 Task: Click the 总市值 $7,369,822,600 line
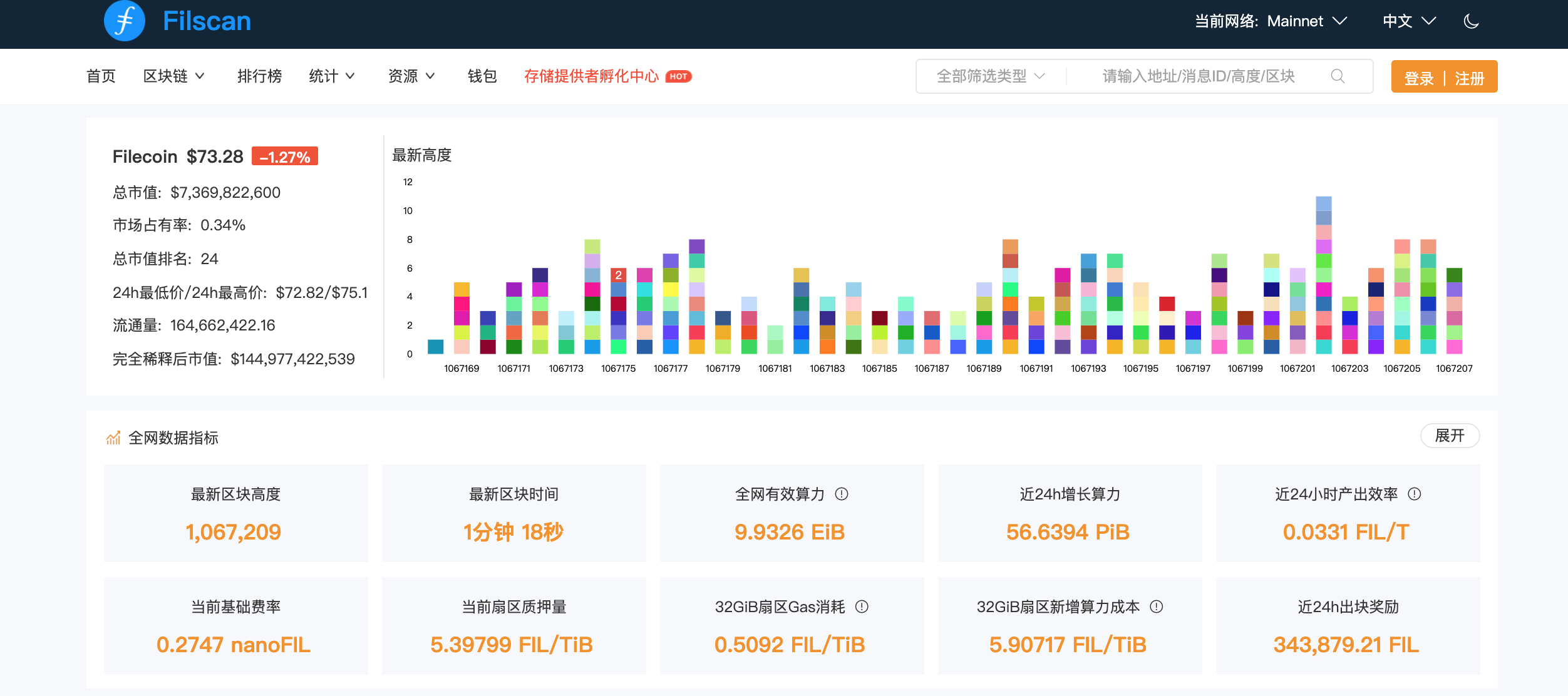coord(197,192)
